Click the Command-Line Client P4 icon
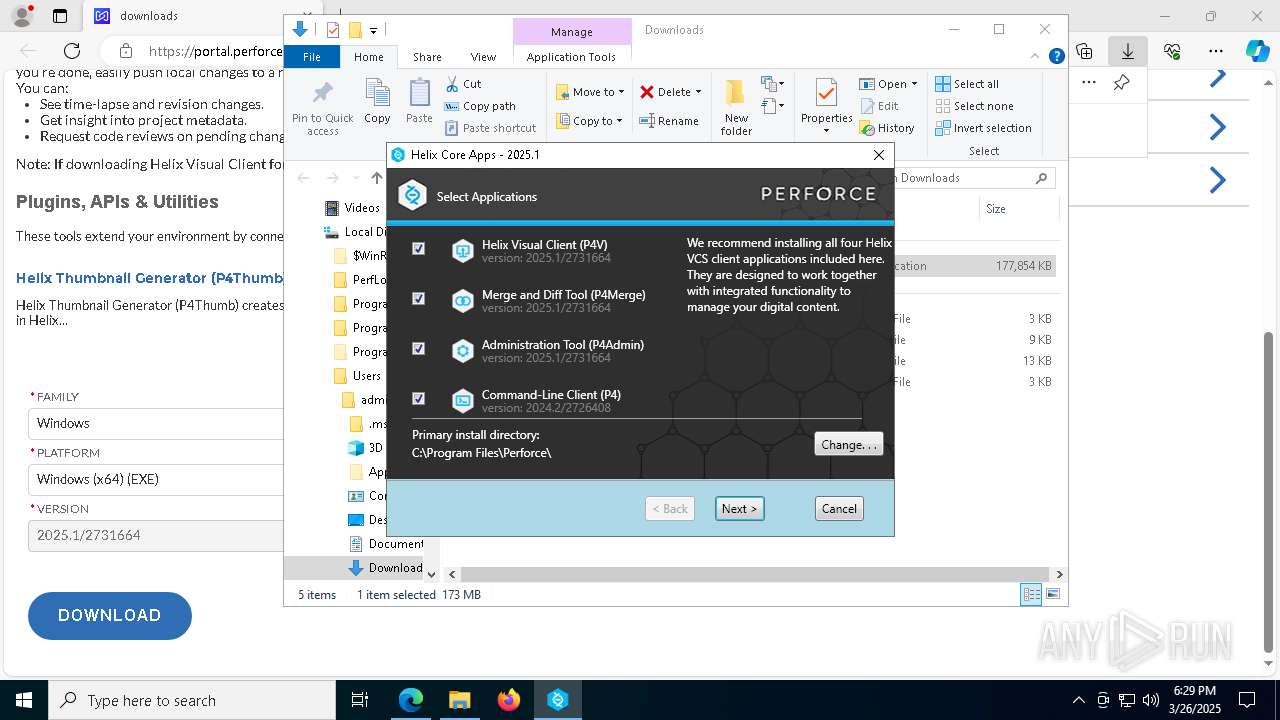Image resolution: width=1280 pixels, height=720 pixels. (462, 401)
